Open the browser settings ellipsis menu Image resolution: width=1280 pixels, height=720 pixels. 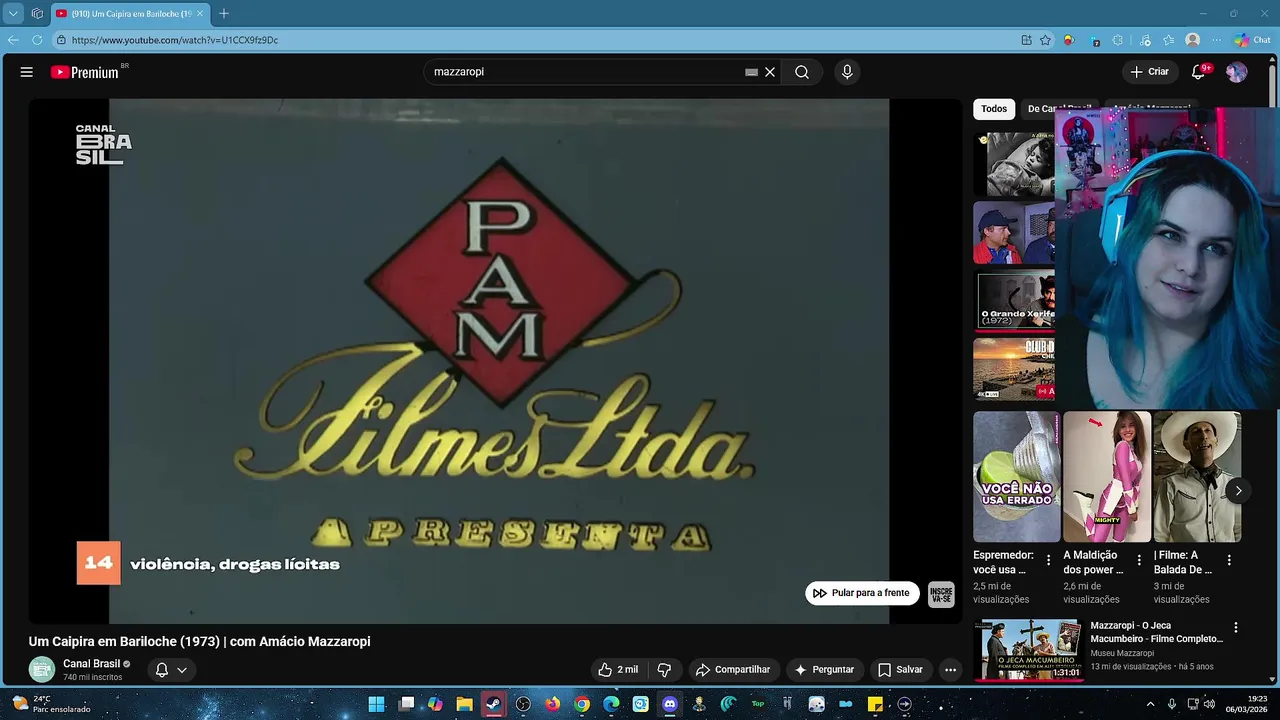point(1216,40)
